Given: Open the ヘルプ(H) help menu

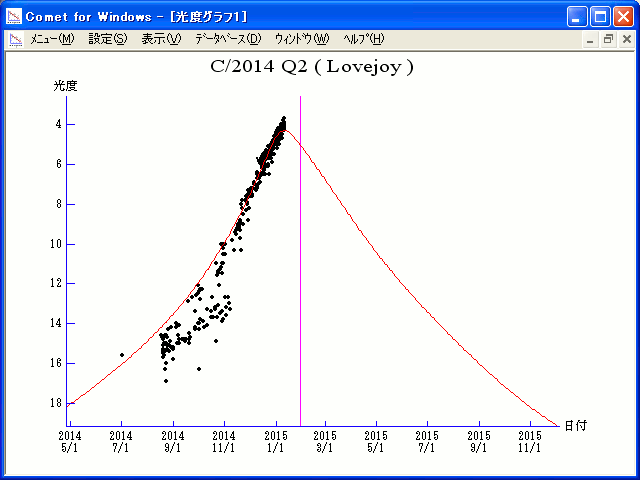Looking at the screenshot, I should click(363, 39).
